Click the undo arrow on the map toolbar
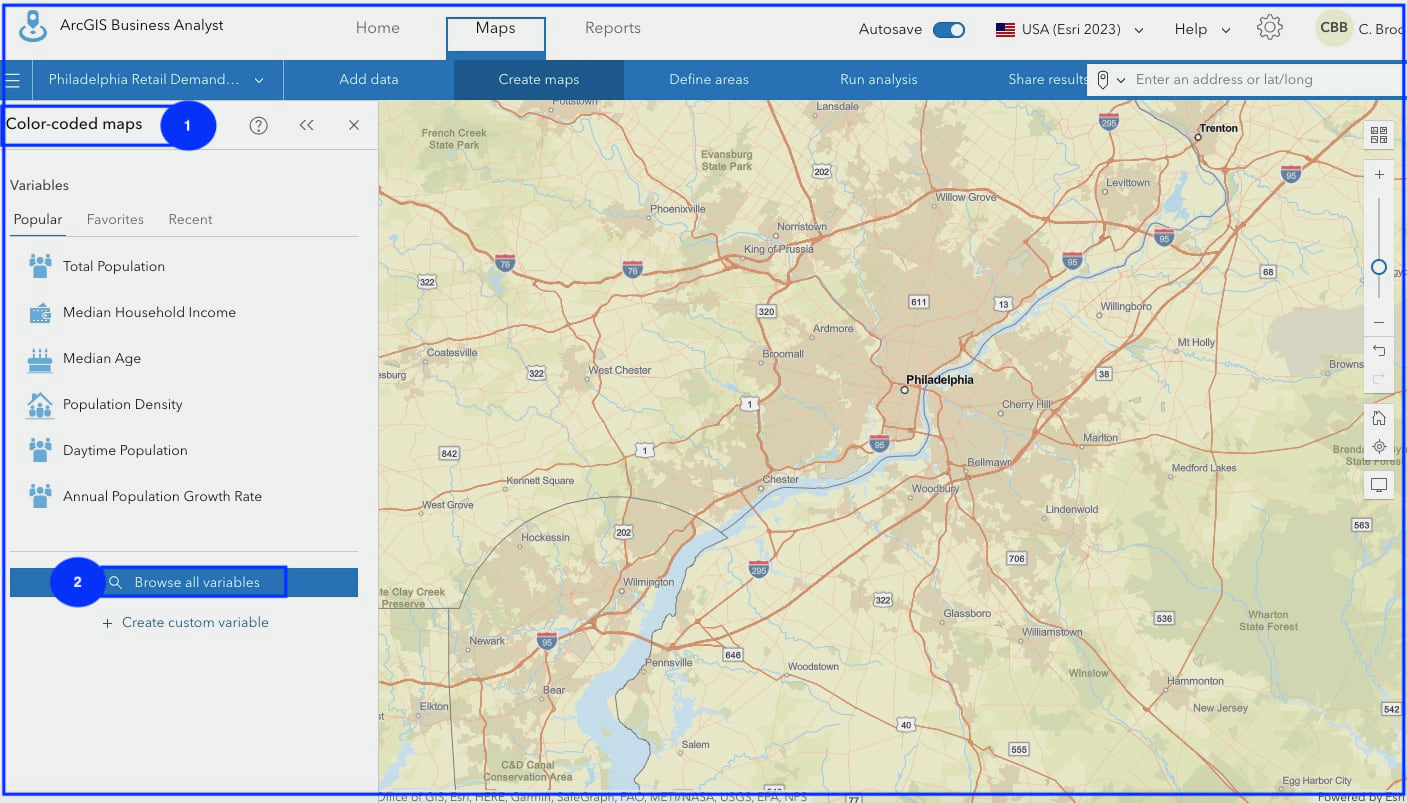 (1378, 351)
